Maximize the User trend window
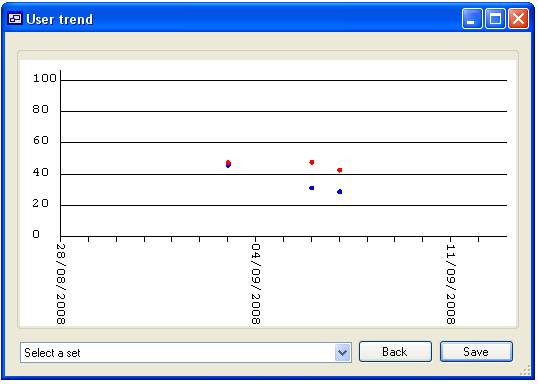The image size is (538, 384). [495, 19]
